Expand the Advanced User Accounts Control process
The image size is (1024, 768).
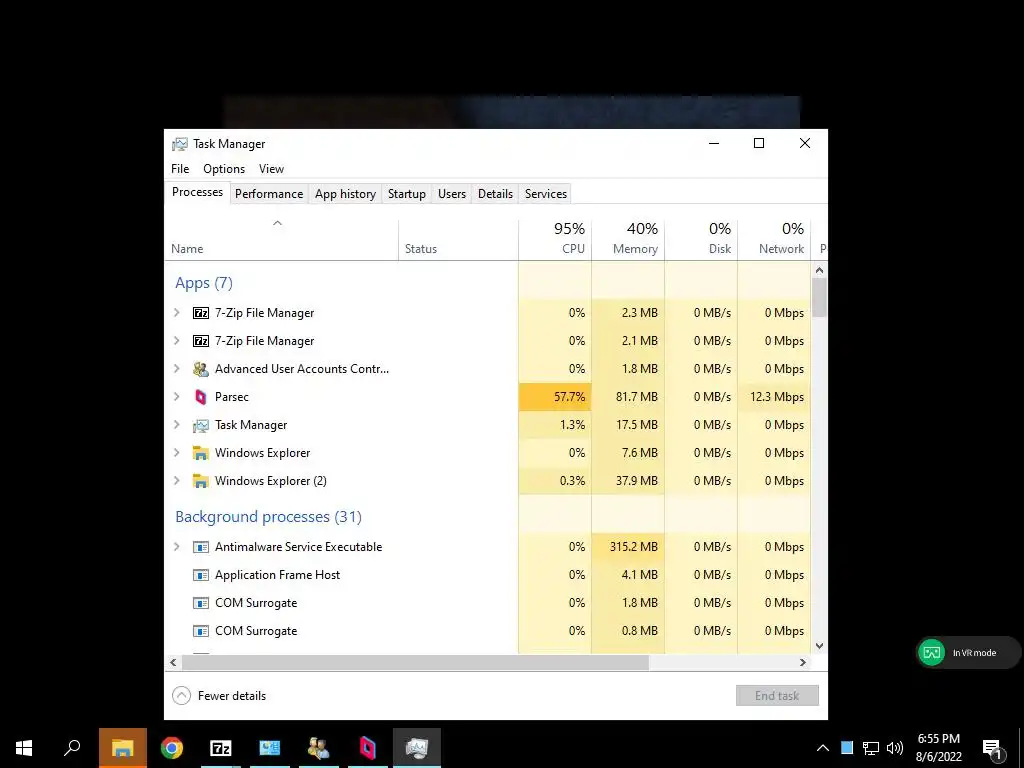click(176, 369)
